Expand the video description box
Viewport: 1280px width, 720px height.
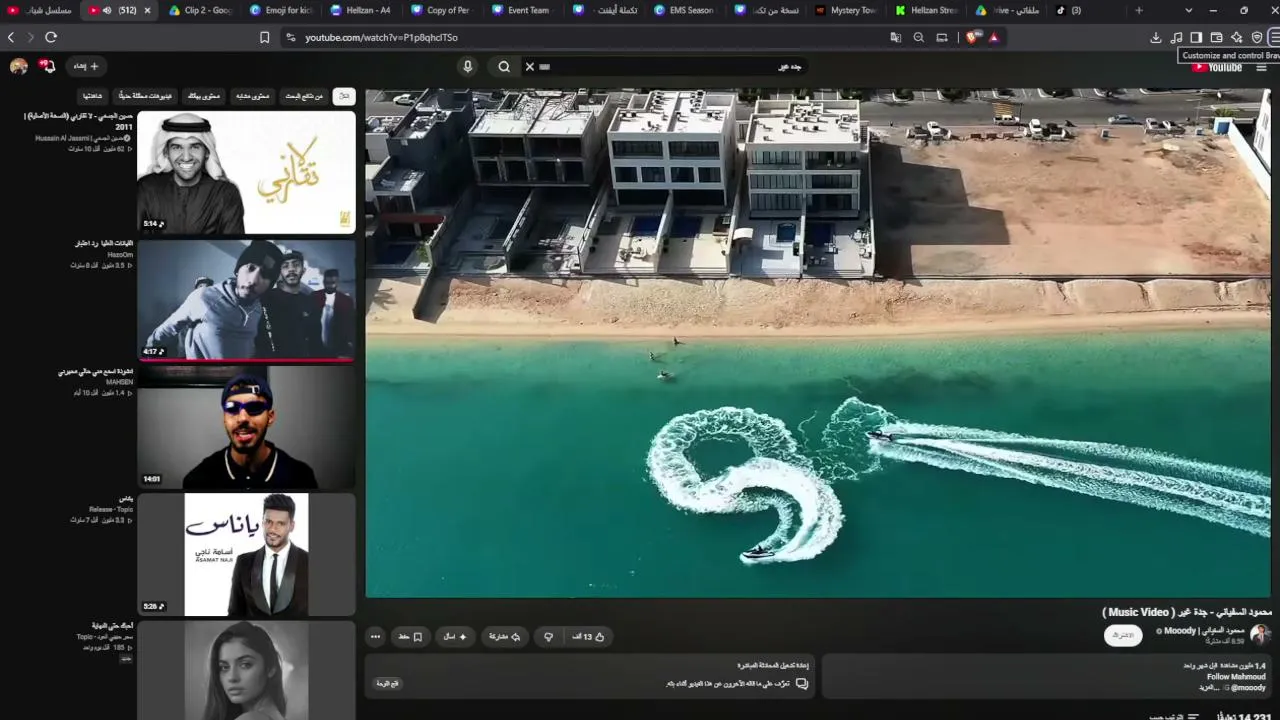point(1045,676)
